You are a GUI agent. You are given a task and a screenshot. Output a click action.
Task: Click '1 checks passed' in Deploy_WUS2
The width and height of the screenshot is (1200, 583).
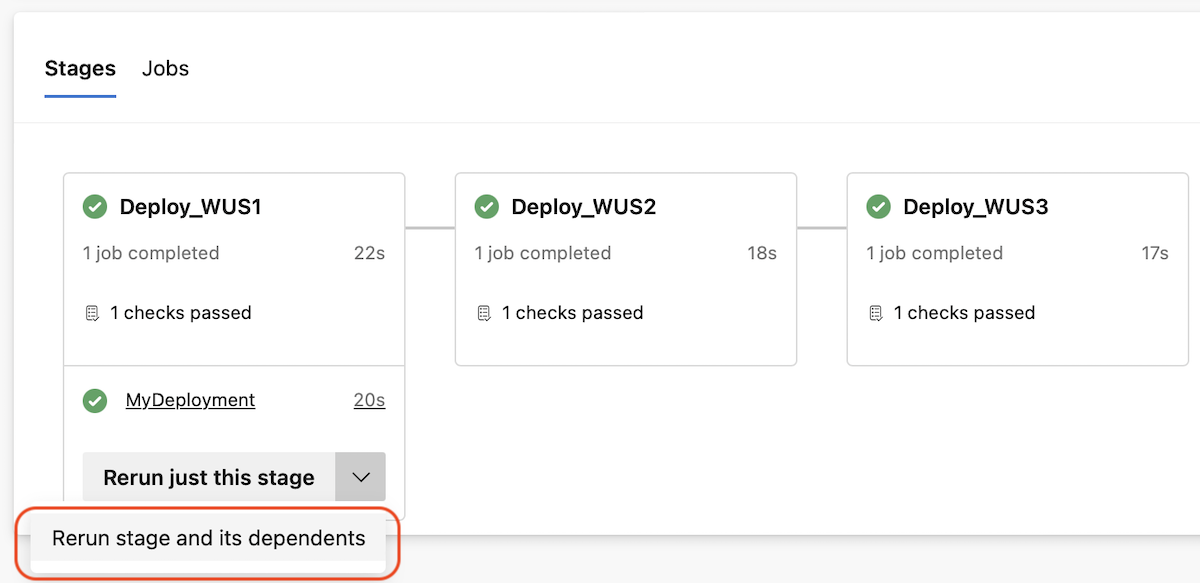(572, 313)
